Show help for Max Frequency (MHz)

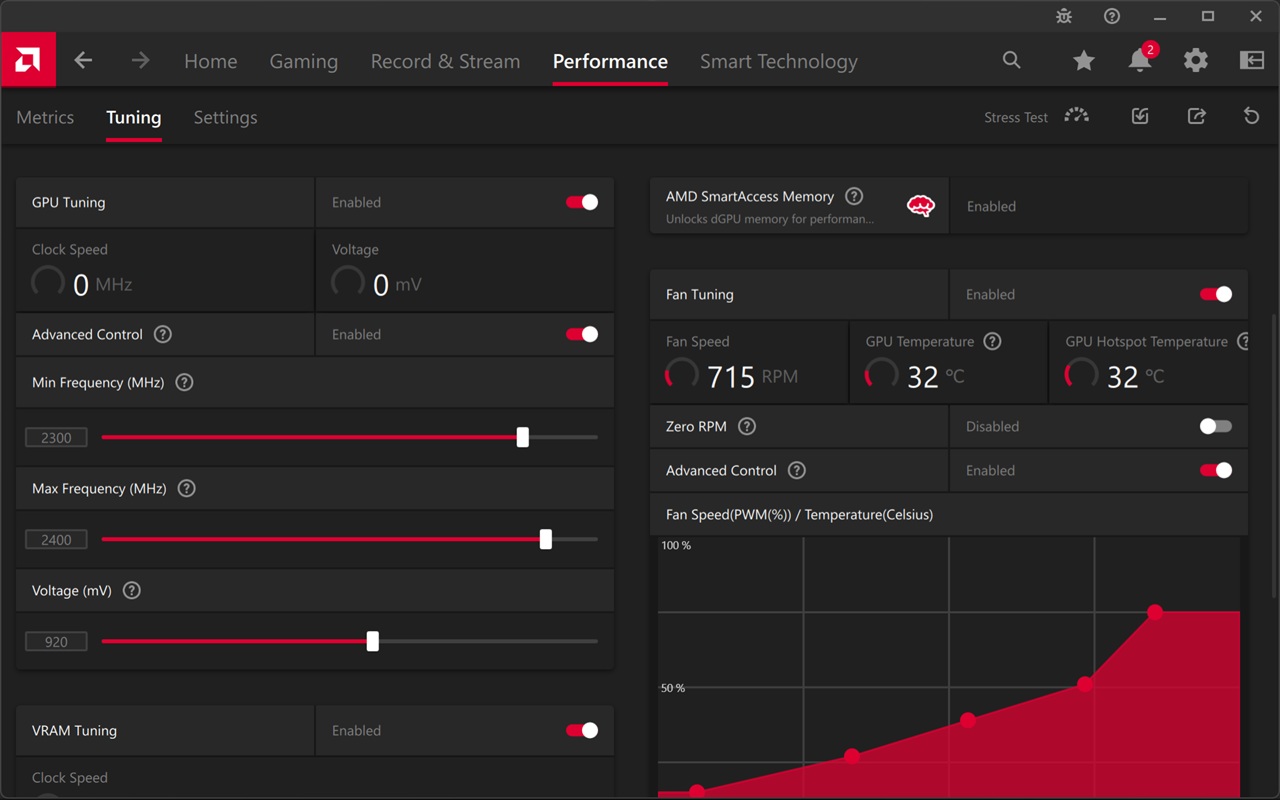tap(186, 488)
